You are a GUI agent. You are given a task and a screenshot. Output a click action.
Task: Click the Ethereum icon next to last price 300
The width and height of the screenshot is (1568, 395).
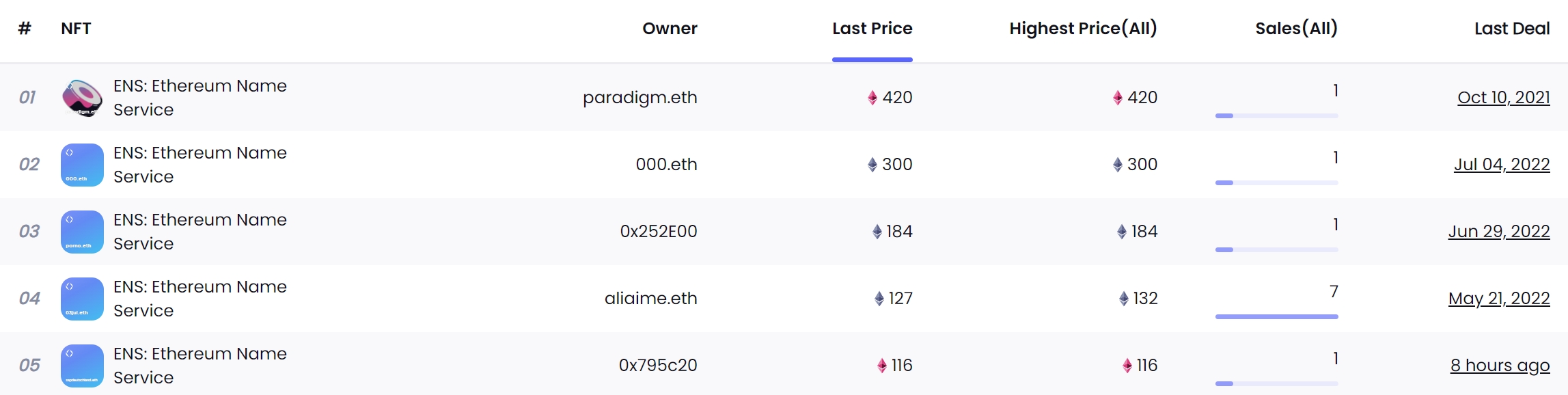[x=872, y=165]
